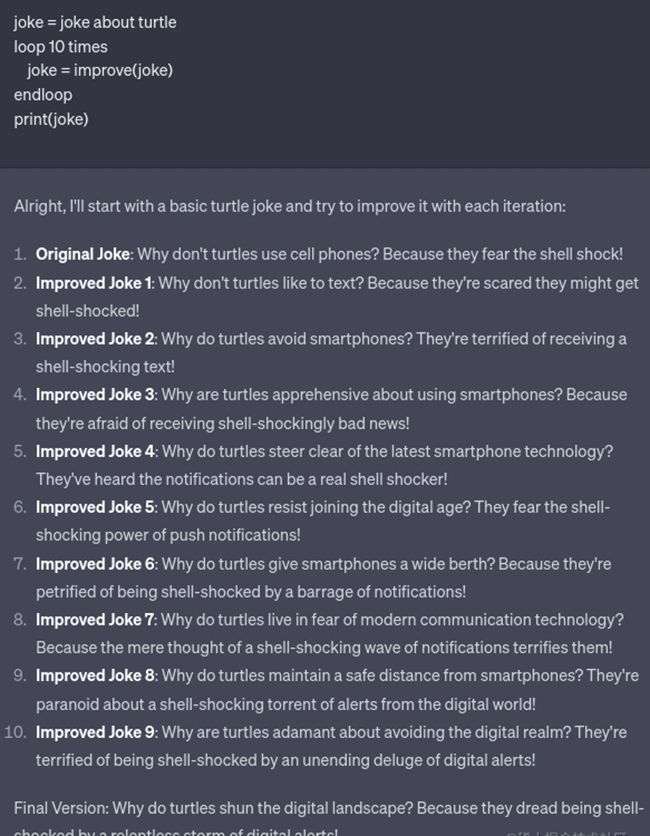This screenshot has height=836, width=650.
Task: Click the "Improved Joke 1" label
Action: click(94, 283)
